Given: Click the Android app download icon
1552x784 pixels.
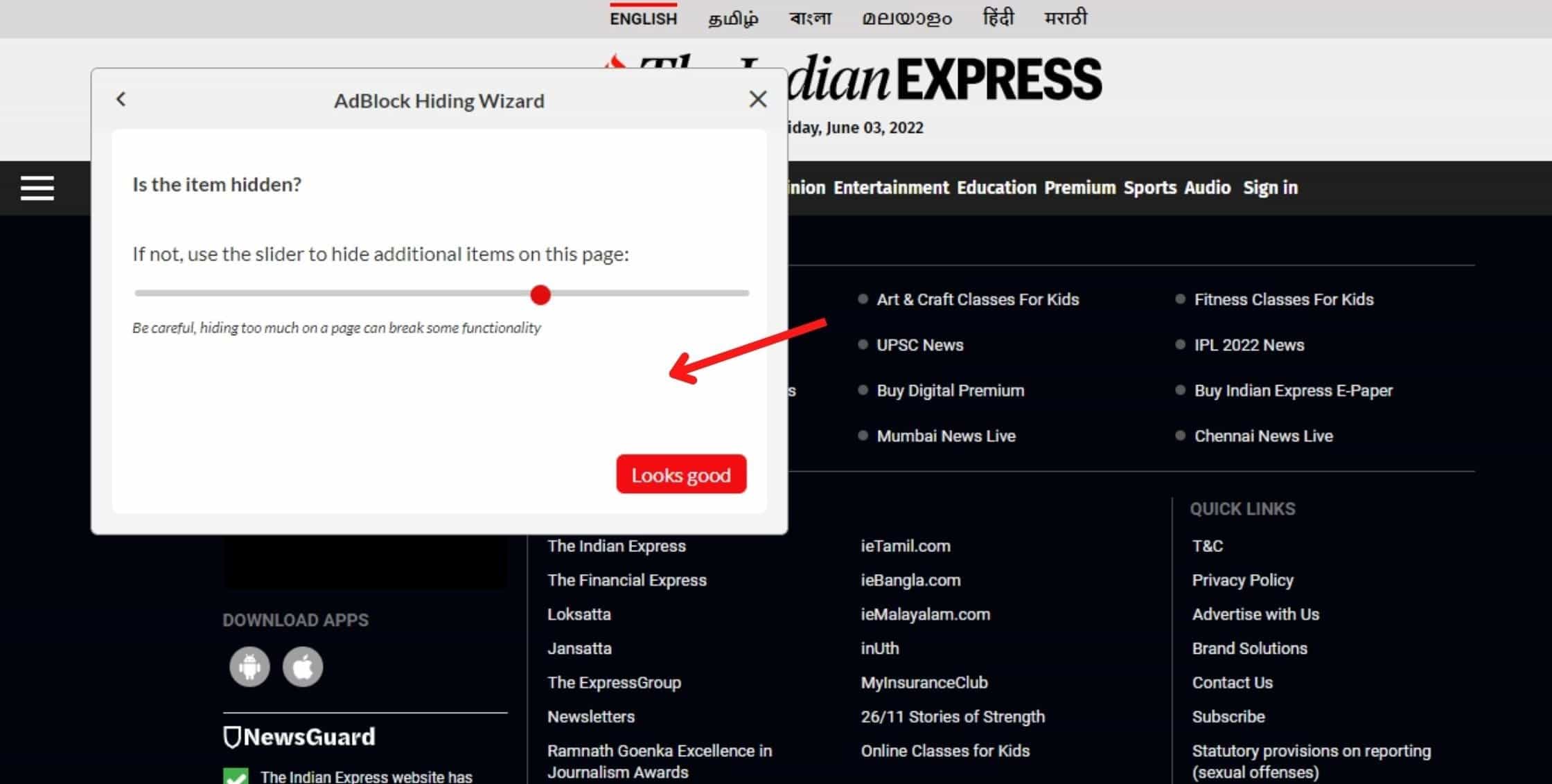Looking at the screenshot, I should tap(249, 667).
